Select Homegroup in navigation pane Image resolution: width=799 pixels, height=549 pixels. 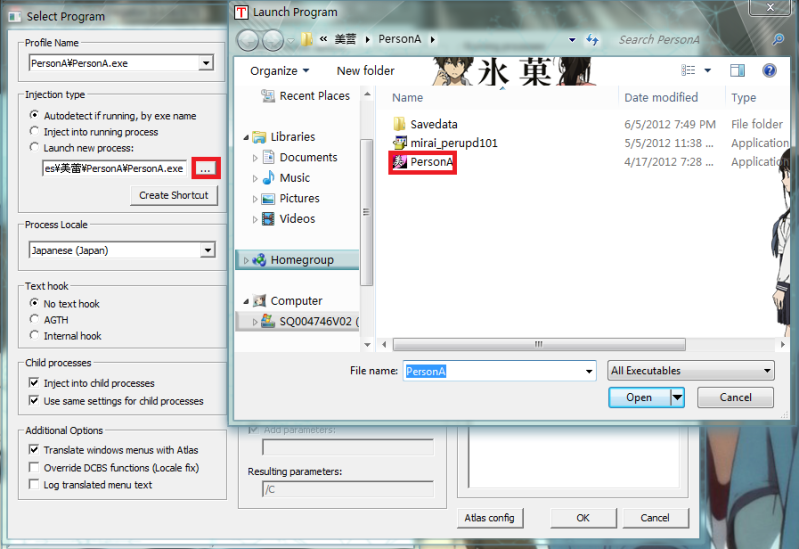301,260
